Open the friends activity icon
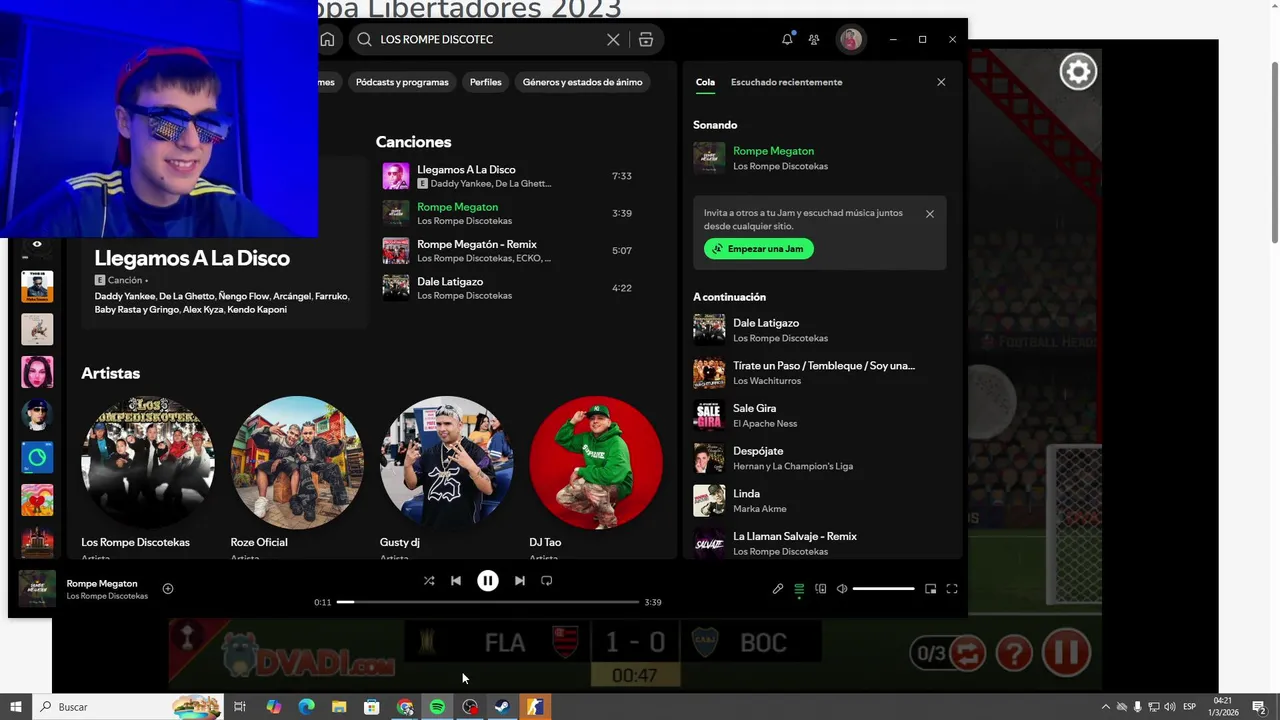Screen dimensions: 1280x720 (x=814, y=39)
